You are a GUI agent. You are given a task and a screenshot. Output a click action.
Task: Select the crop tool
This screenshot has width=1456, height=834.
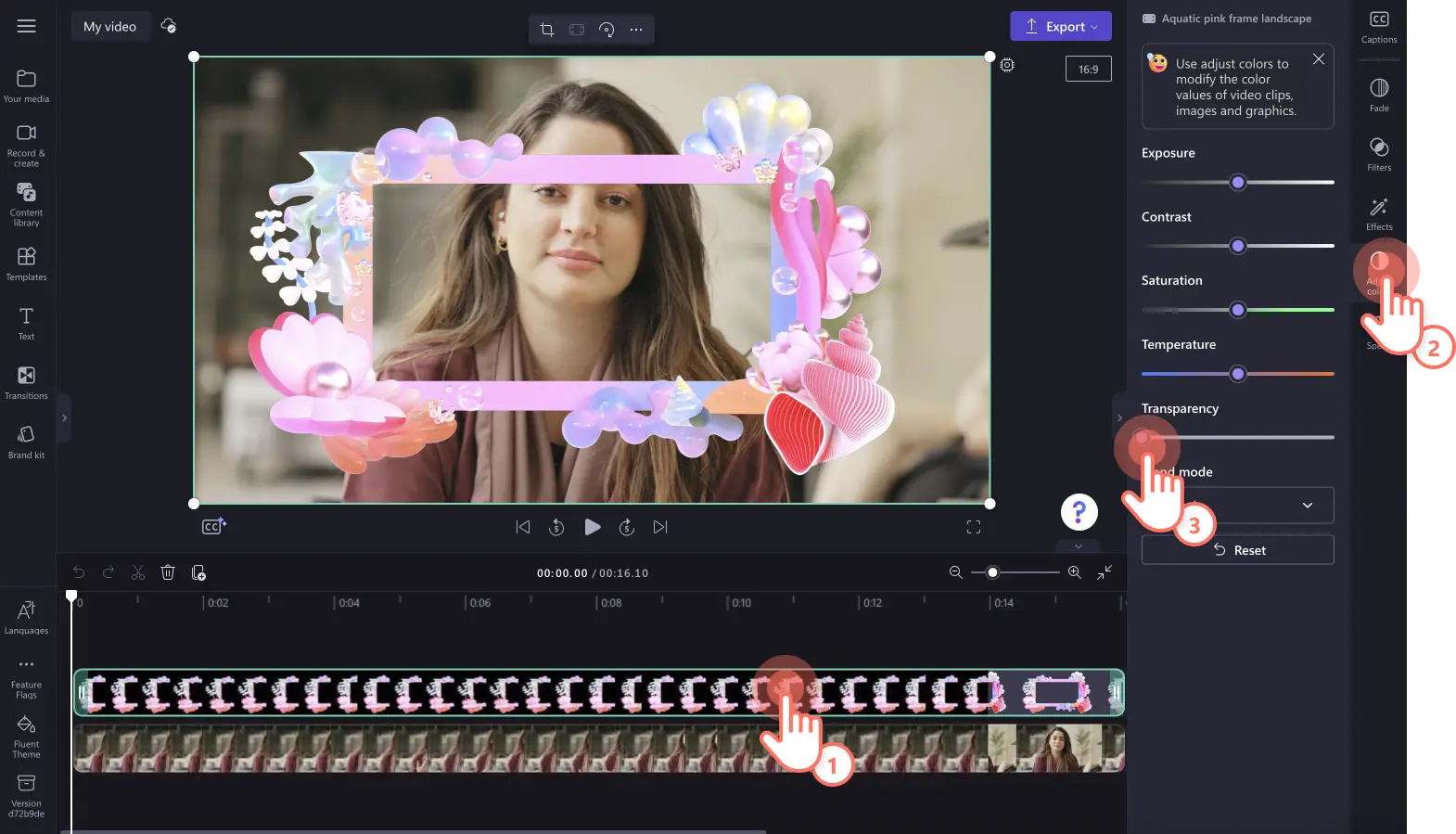(547, 30)
